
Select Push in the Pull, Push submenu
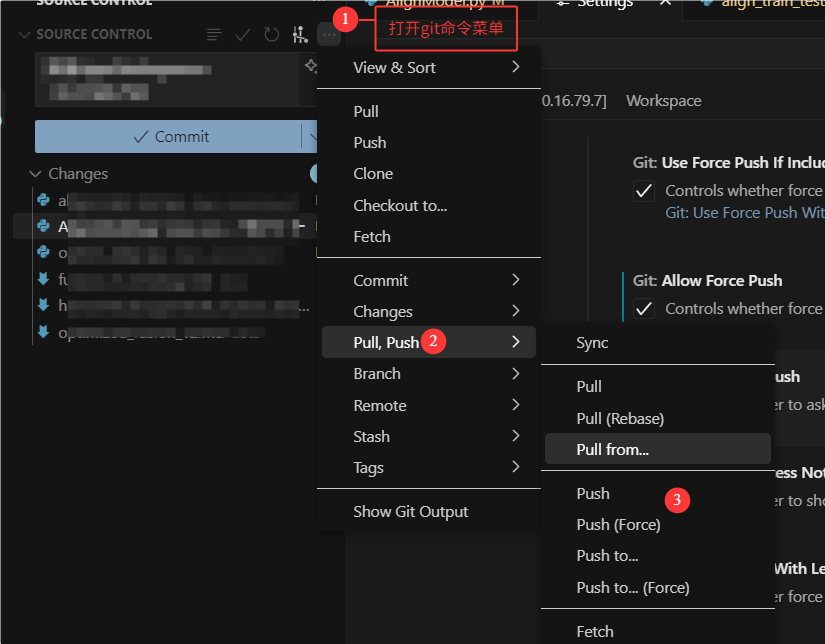[658, 494]
